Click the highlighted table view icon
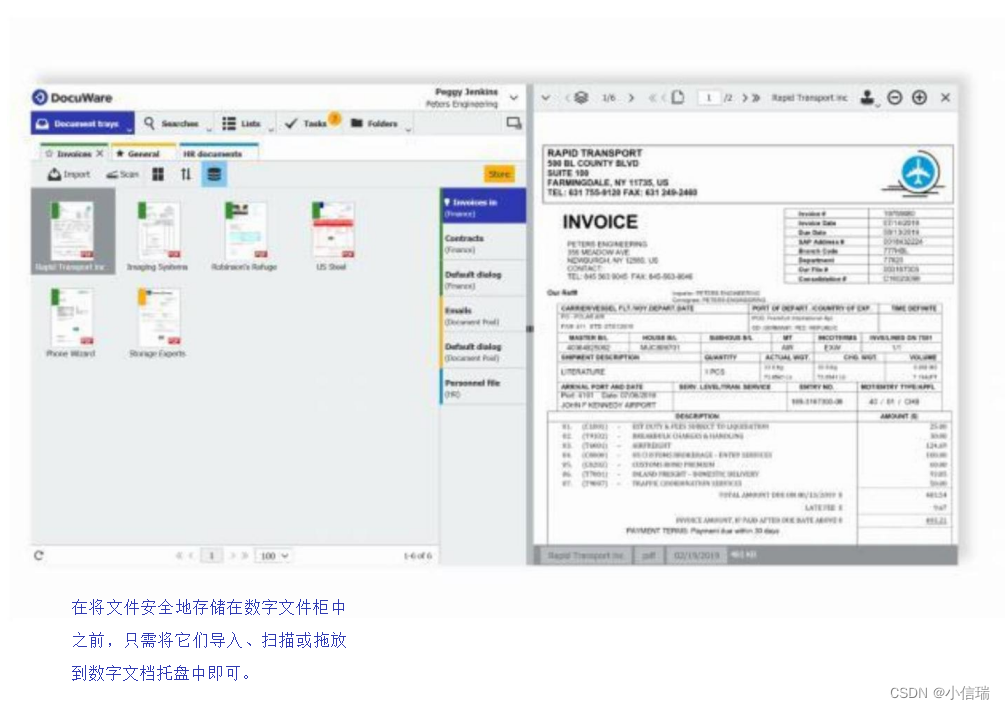The height and width of the screenshot is (709, 1005). (x=214, y=173)
